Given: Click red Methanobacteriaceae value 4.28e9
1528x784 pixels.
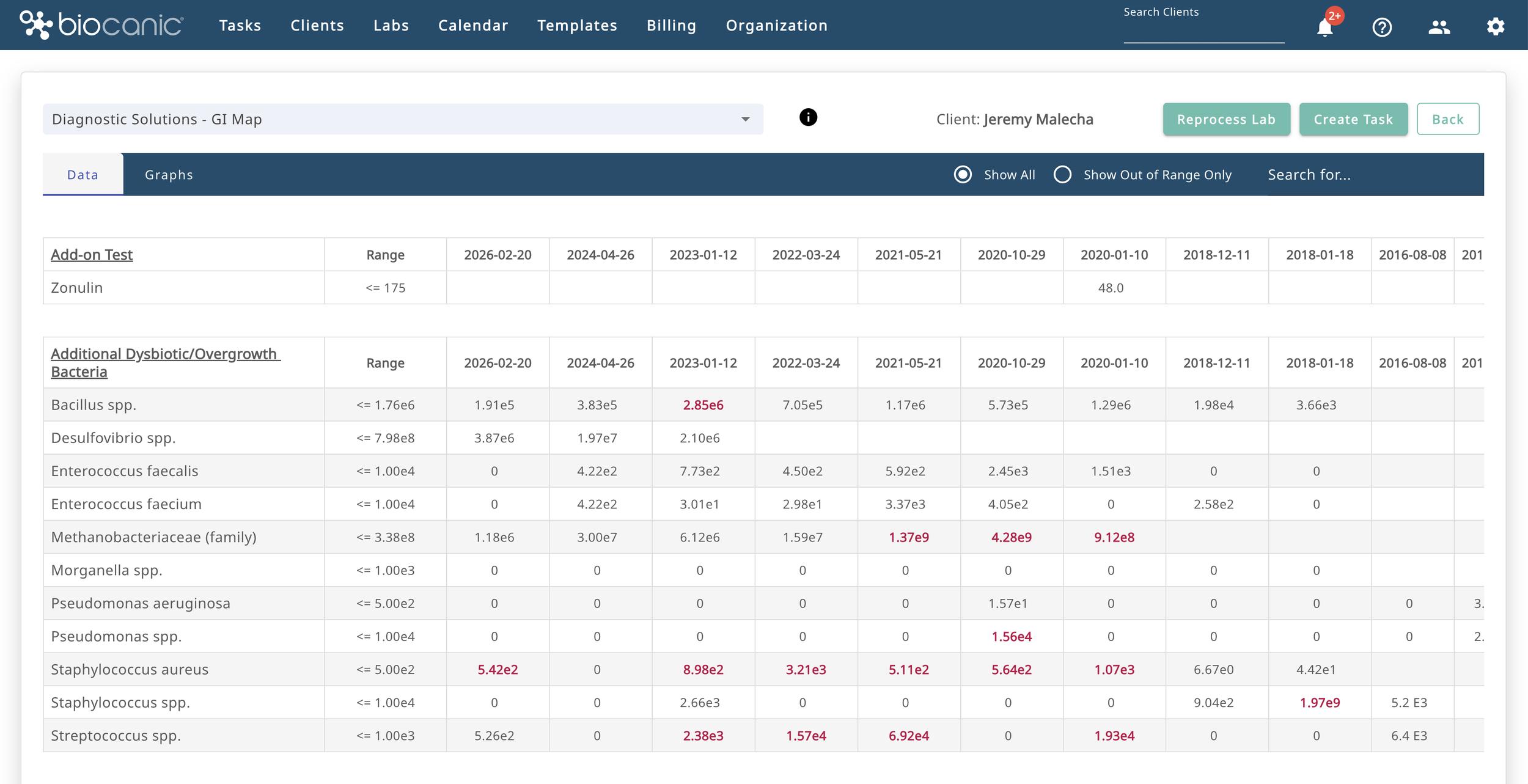Looking at the screenshot, I should 1012,537.
